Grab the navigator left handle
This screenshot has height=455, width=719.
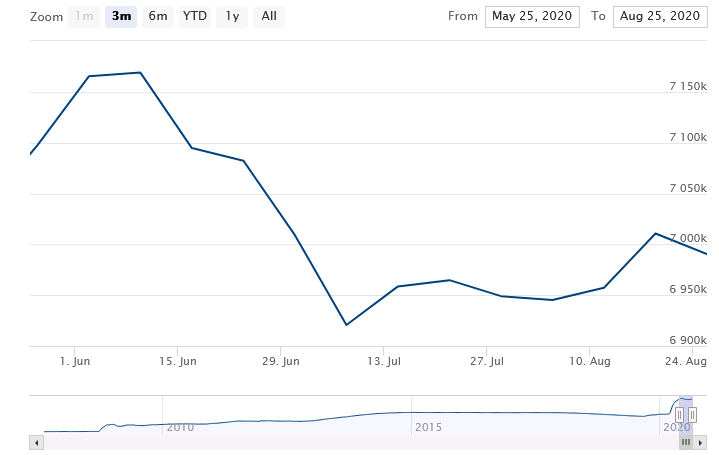[x=679, y=415]
